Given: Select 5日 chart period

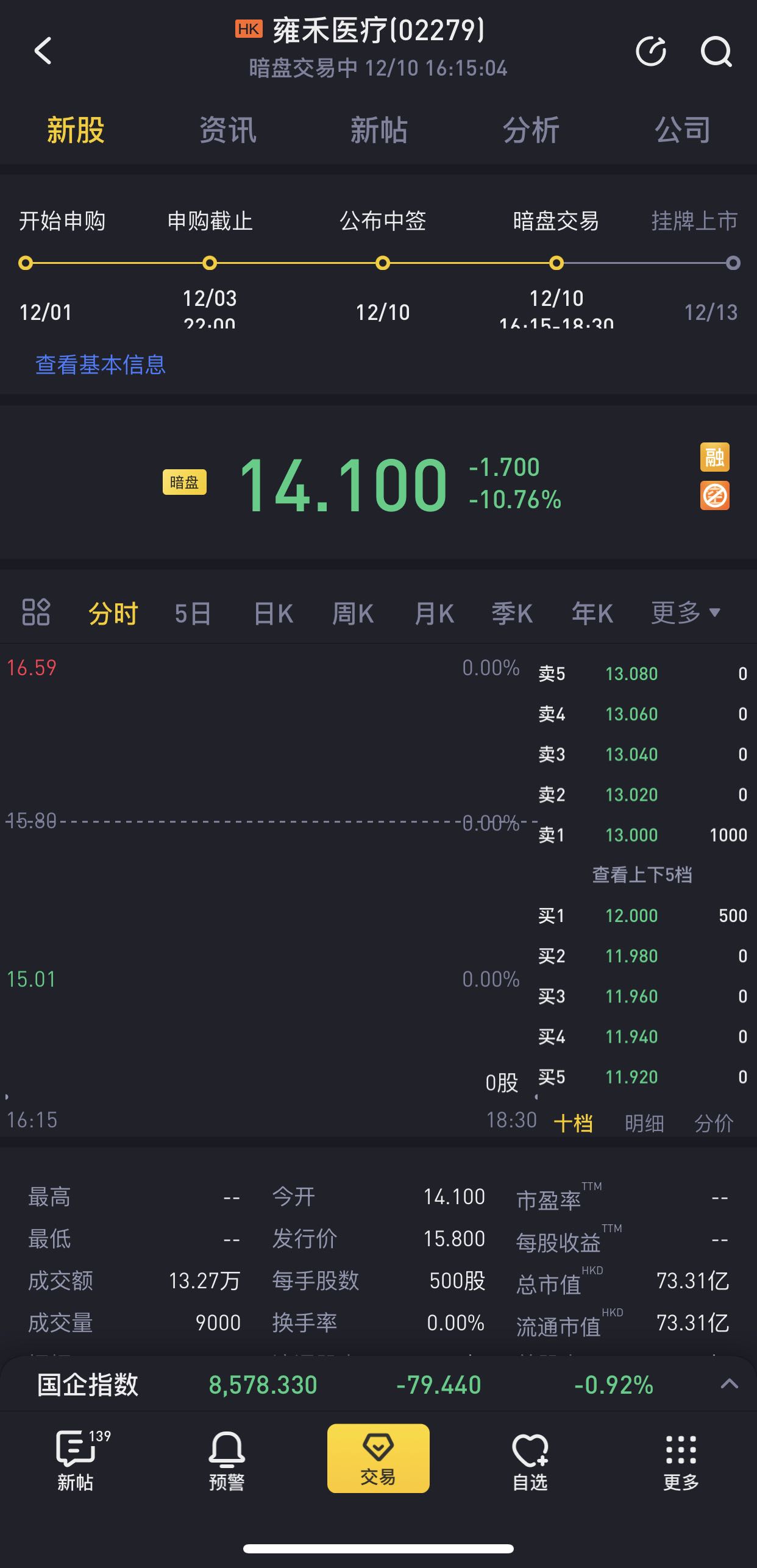Looking at the screenshot, I should coord(193,613).
